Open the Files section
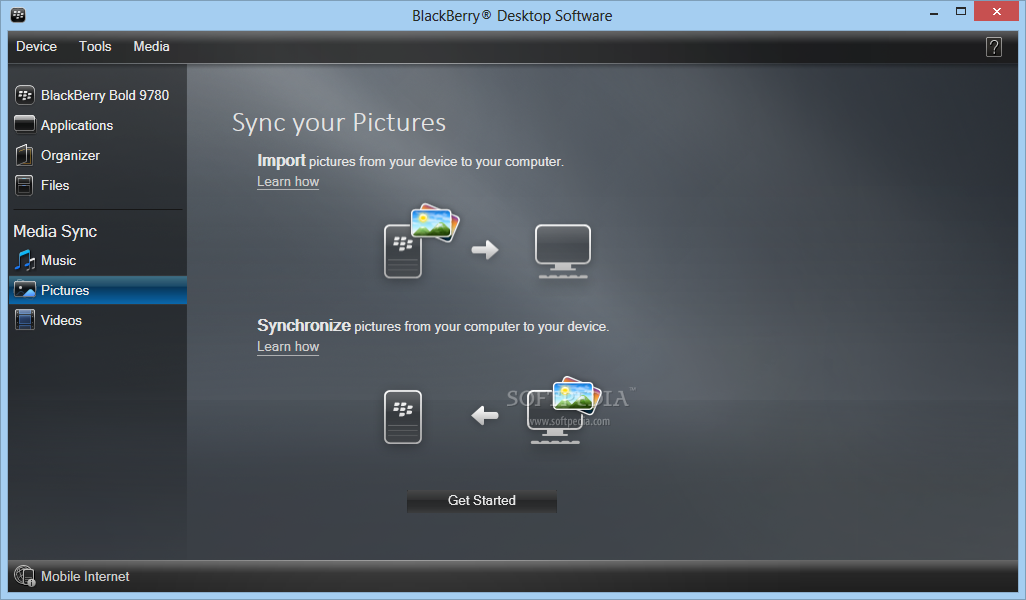1026x600 pixels. [x=55, y=185]
